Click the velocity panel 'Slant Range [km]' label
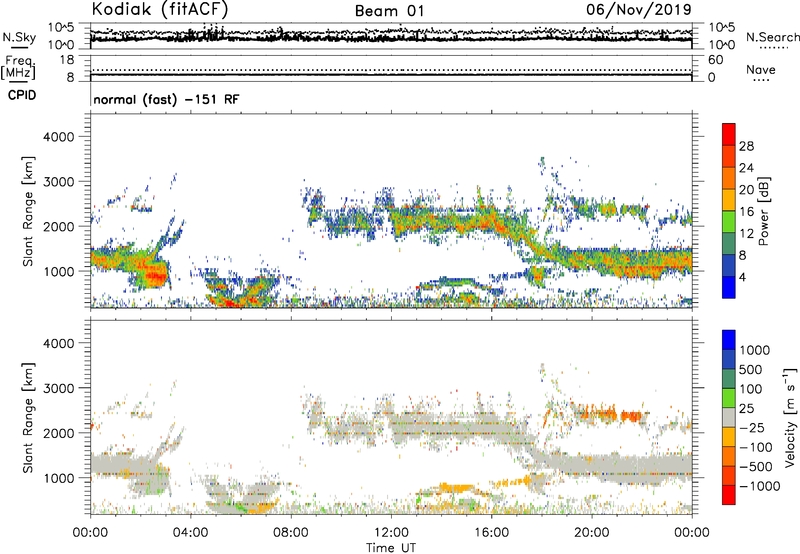Screen dimensions: 800x554 point(28,418)
